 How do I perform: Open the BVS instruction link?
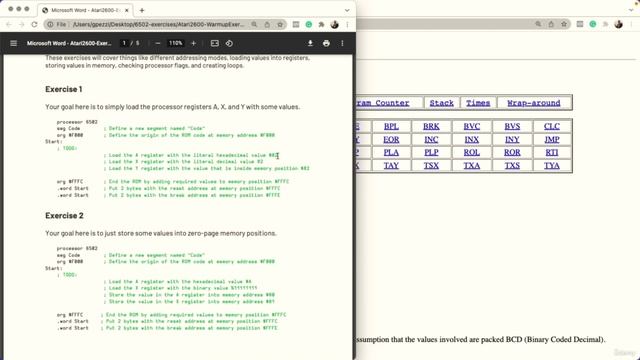pos(512,127)
